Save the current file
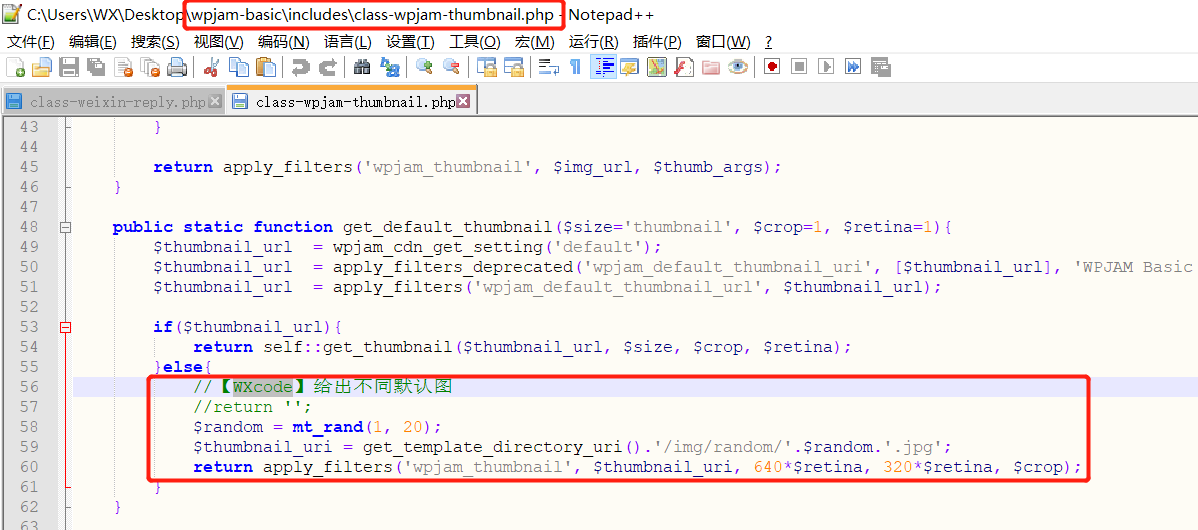This screenshot has height=530, width=1198. pos(70,67)
